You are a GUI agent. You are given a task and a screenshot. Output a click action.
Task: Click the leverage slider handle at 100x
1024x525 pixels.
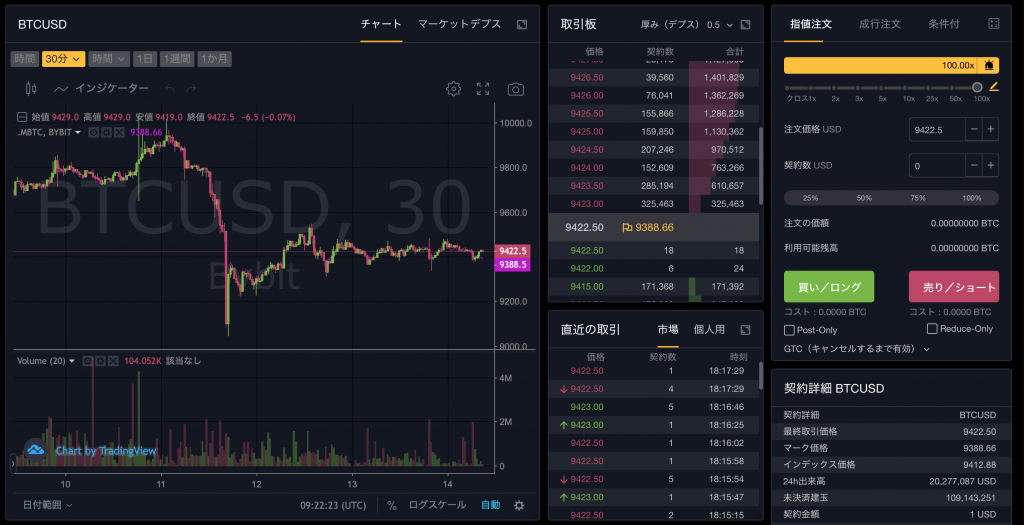(x=977, y=87)
